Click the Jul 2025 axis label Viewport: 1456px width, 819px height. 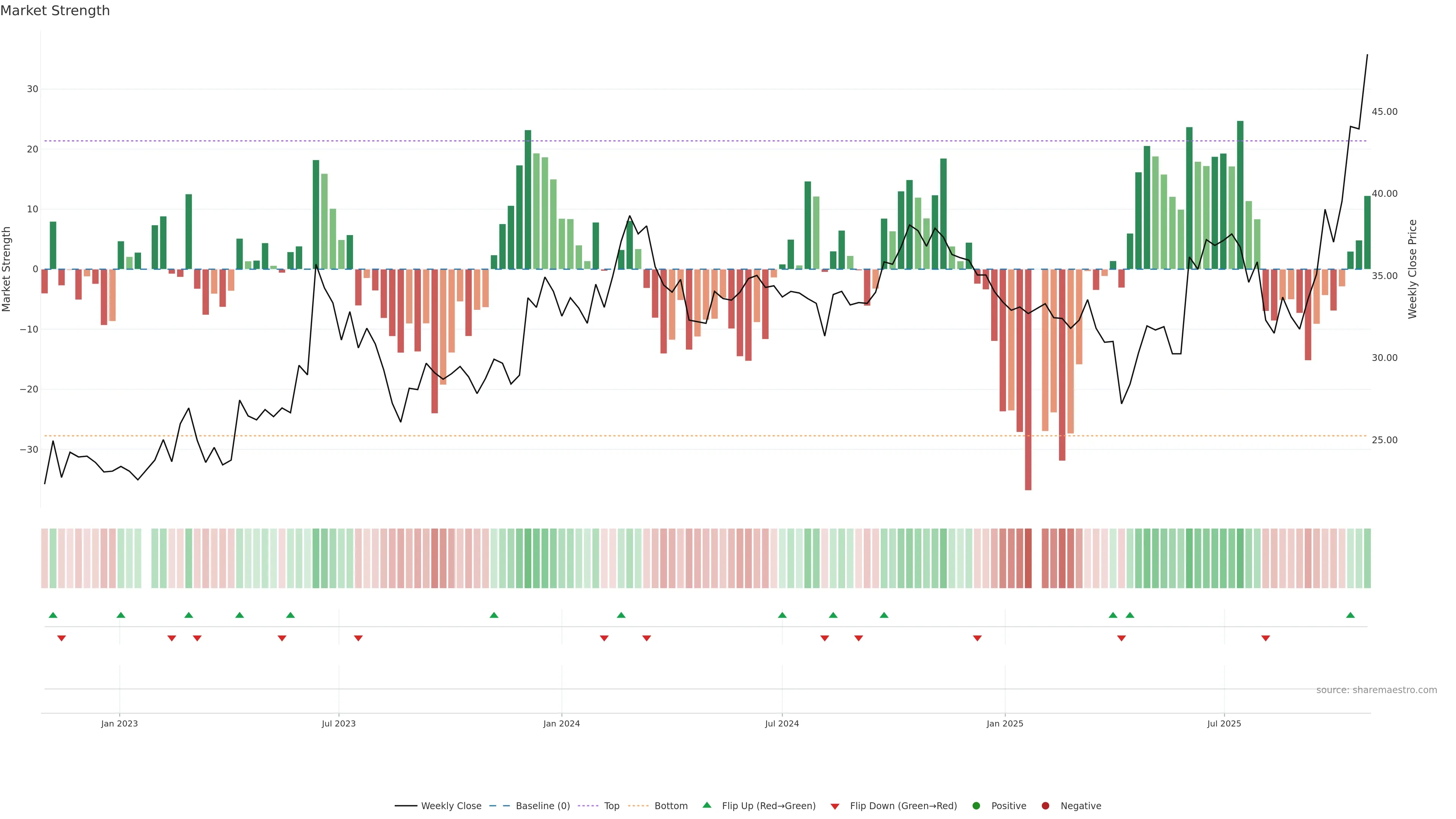[x=1224, y=723]
